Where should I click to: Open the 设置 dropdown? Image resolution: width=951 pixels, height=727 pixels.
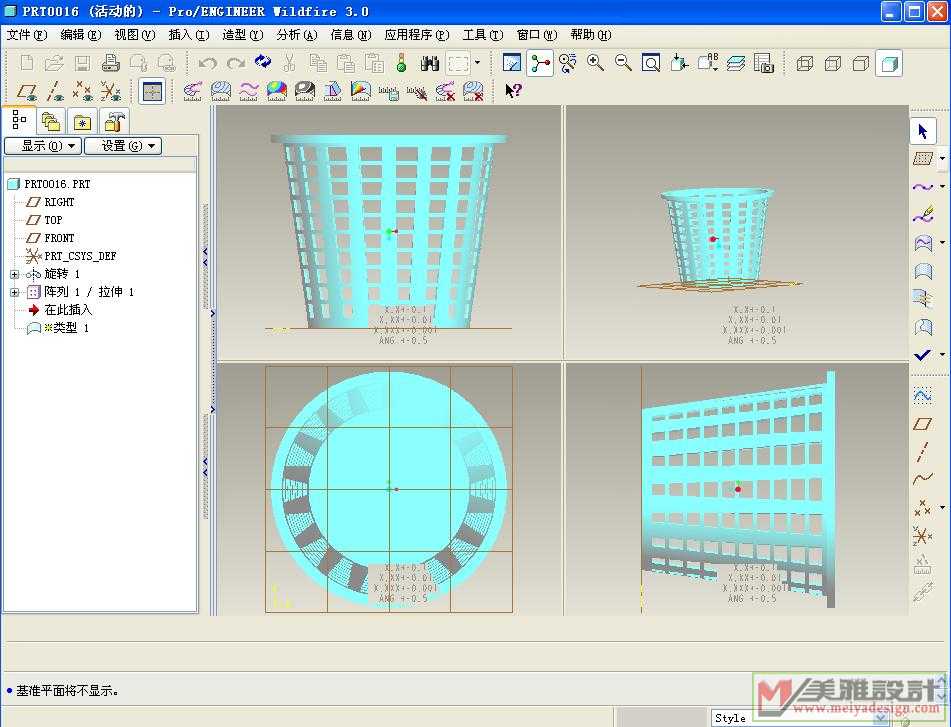(123, 146)
